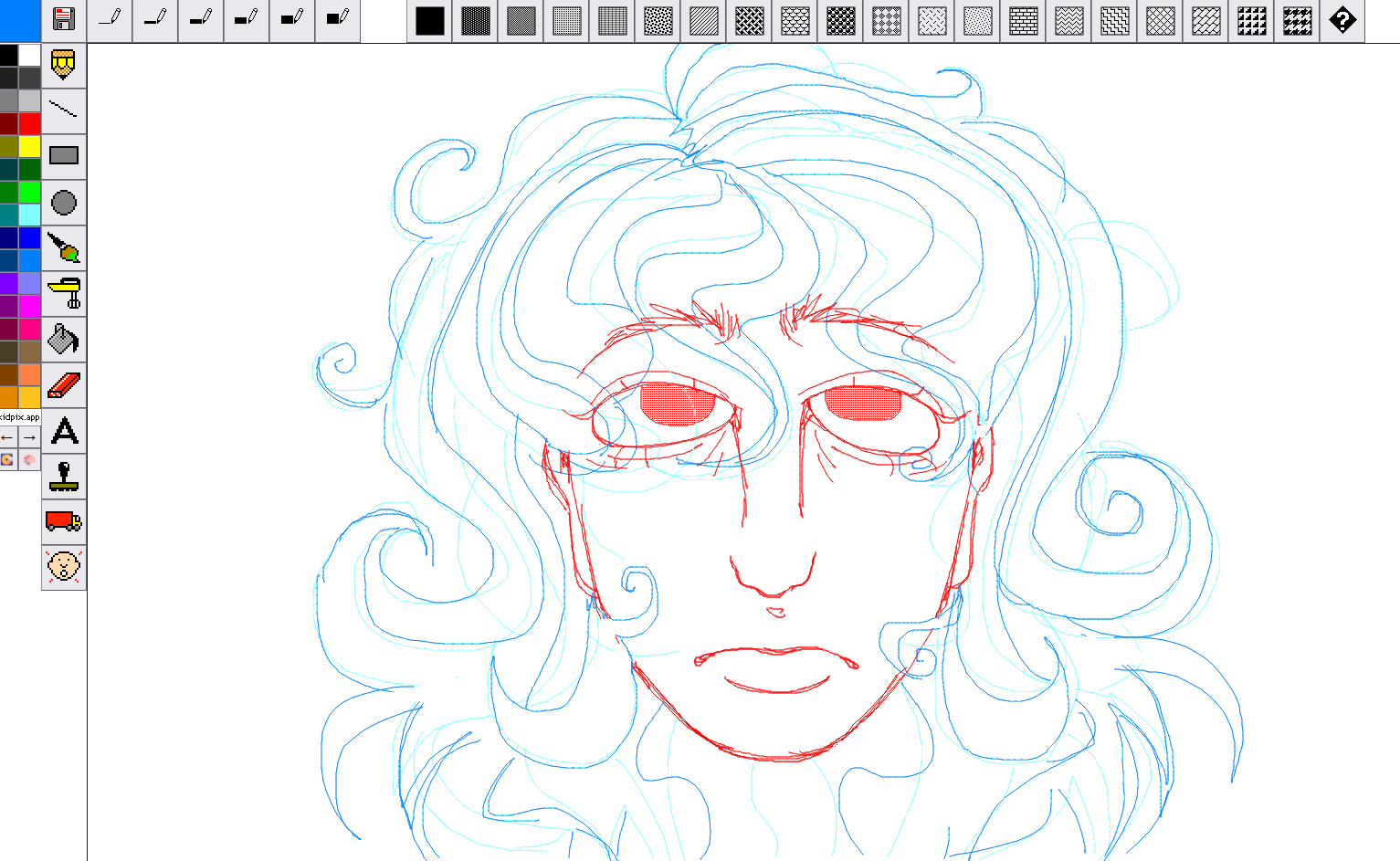Click the Undo Guy face icon

click(x=64, y=567)
